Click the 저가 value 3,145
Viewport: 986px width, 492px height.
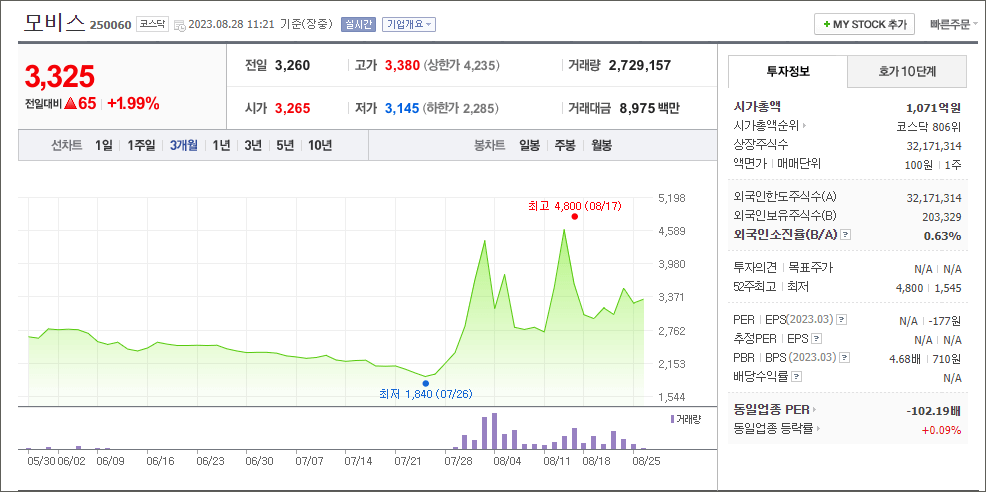pyautogui.click(x=402, y=108)
